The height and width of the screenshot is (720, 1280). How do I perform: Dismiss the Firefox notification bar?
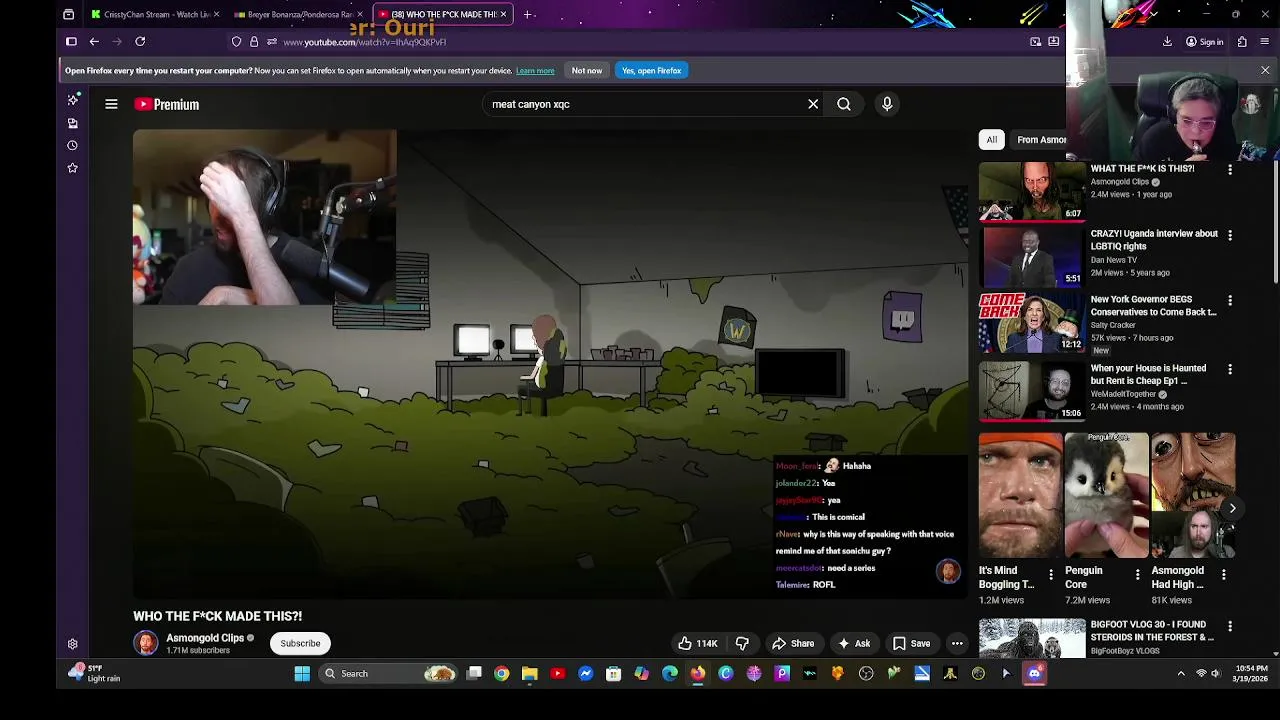coord(1265,71)
